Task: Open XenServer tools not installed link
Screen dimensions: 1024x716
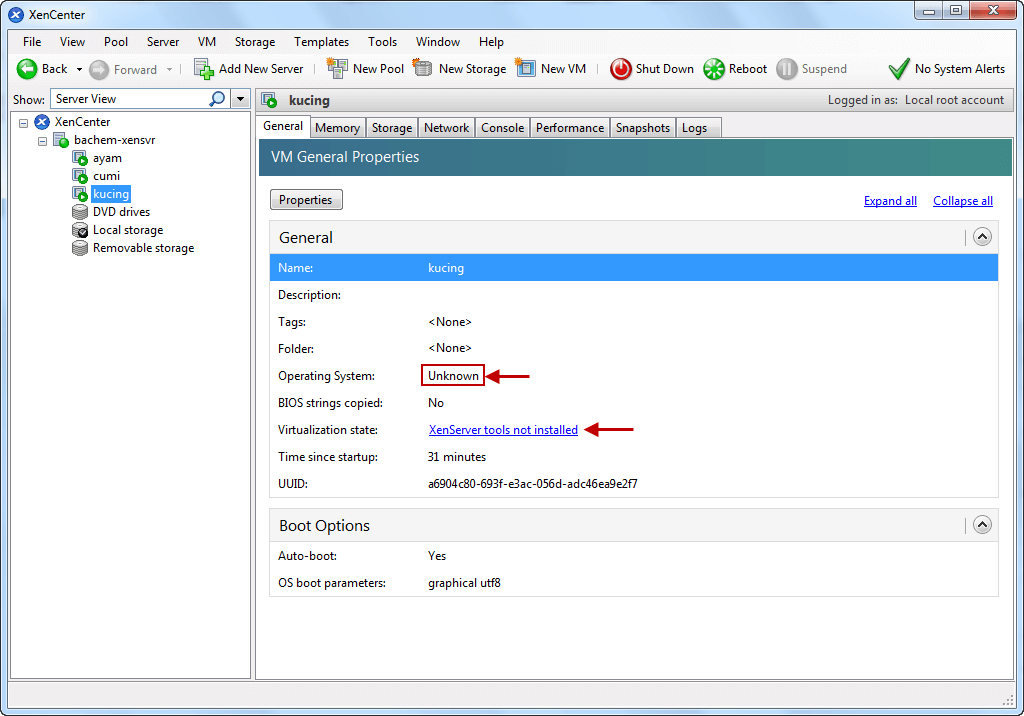Action: [503, 430]
